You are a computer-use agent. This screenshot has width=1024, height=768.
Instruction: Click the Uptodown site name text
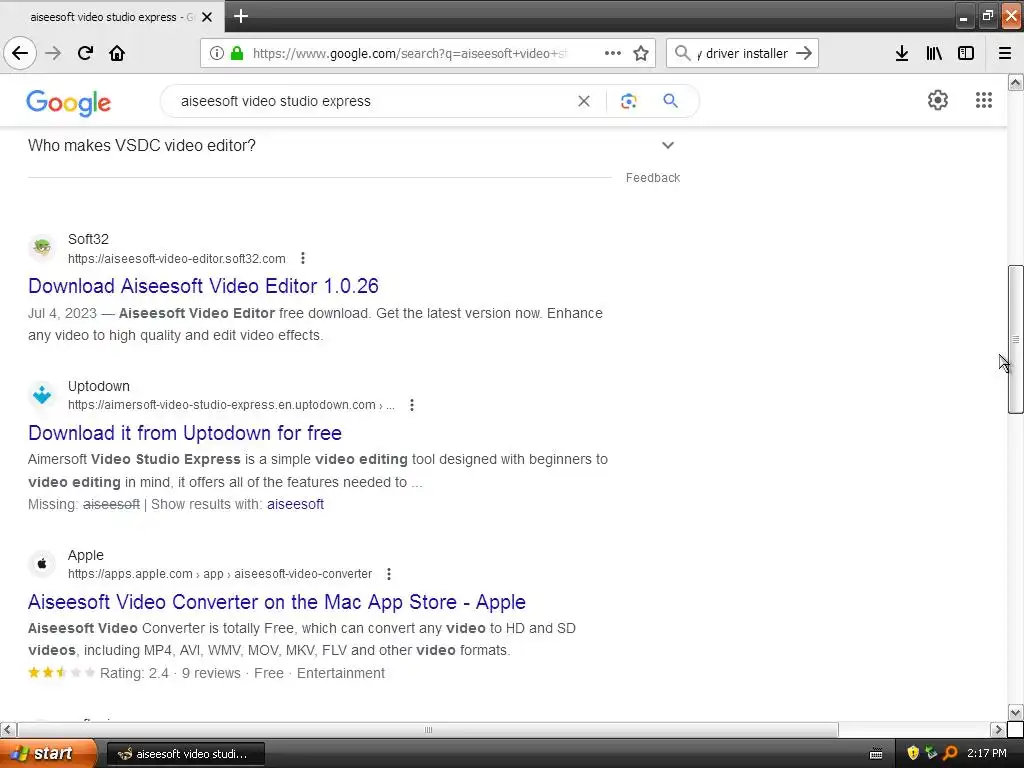click(99, 386)
